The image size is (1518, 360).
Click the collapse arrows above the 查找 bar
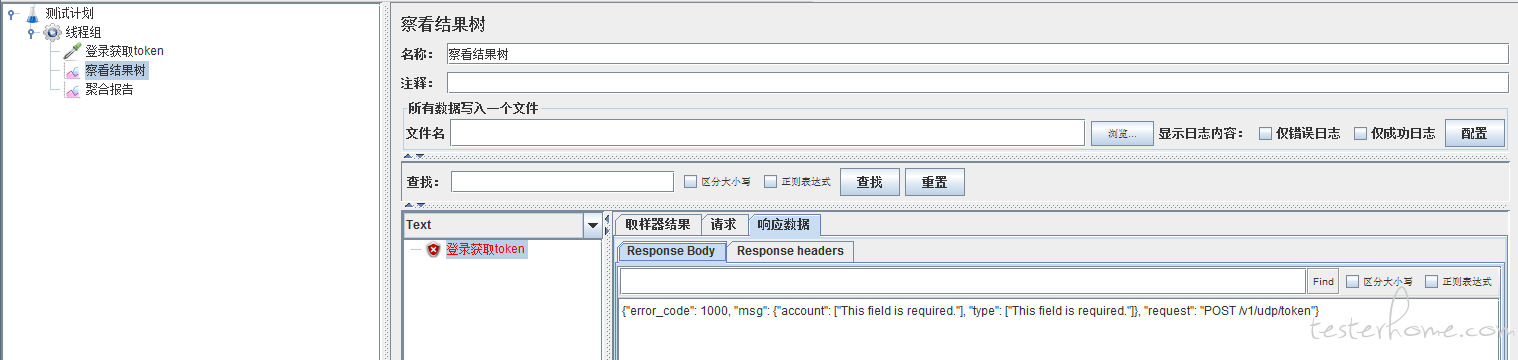point(414,156)
